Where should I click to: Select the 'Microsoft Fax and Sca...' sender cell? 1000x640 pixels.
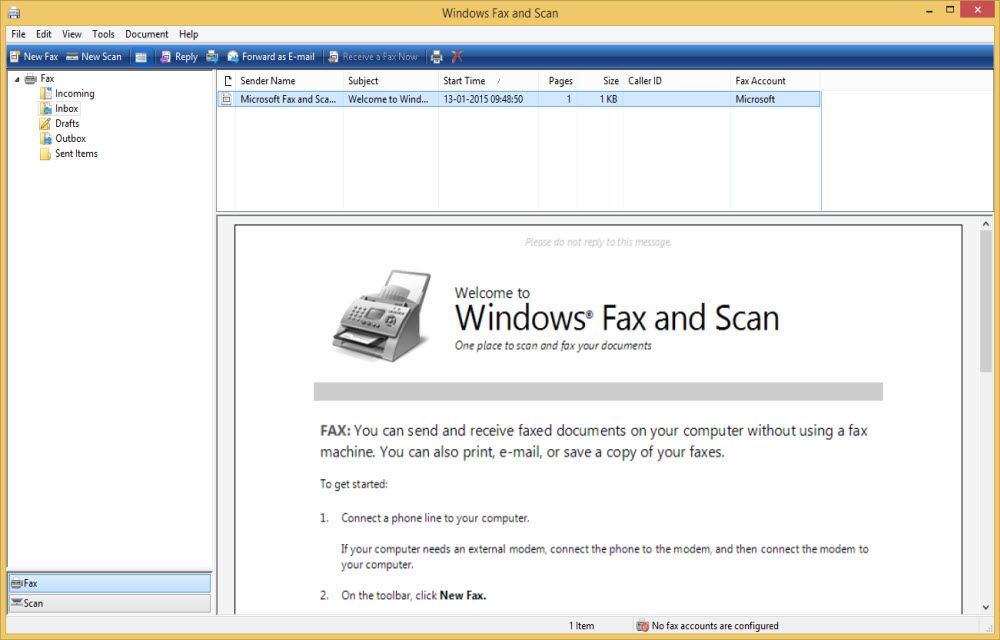coord(288,99)
